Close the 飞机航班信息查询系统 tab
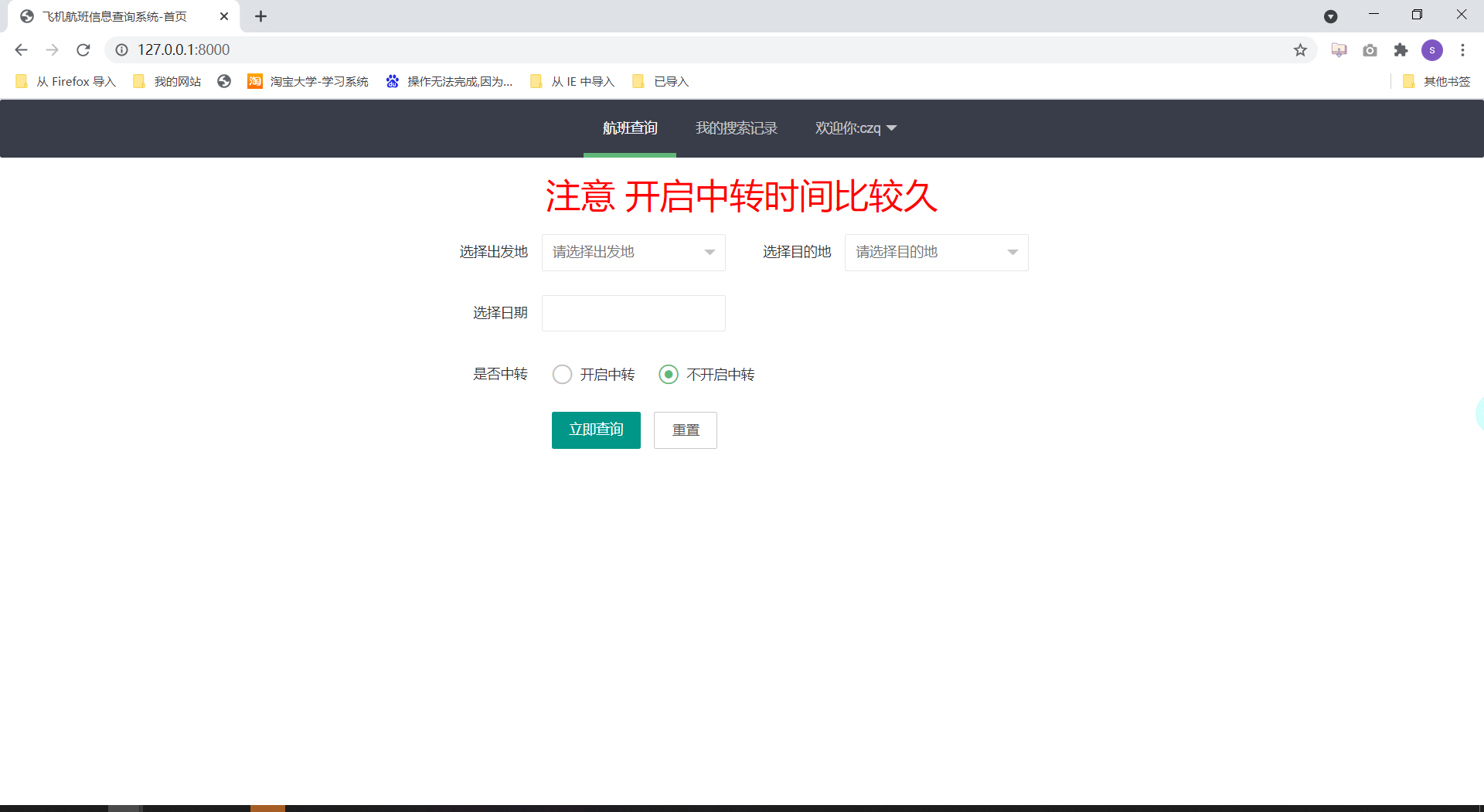The height and width of the screenshot is (812, 1484). [224, 16]
